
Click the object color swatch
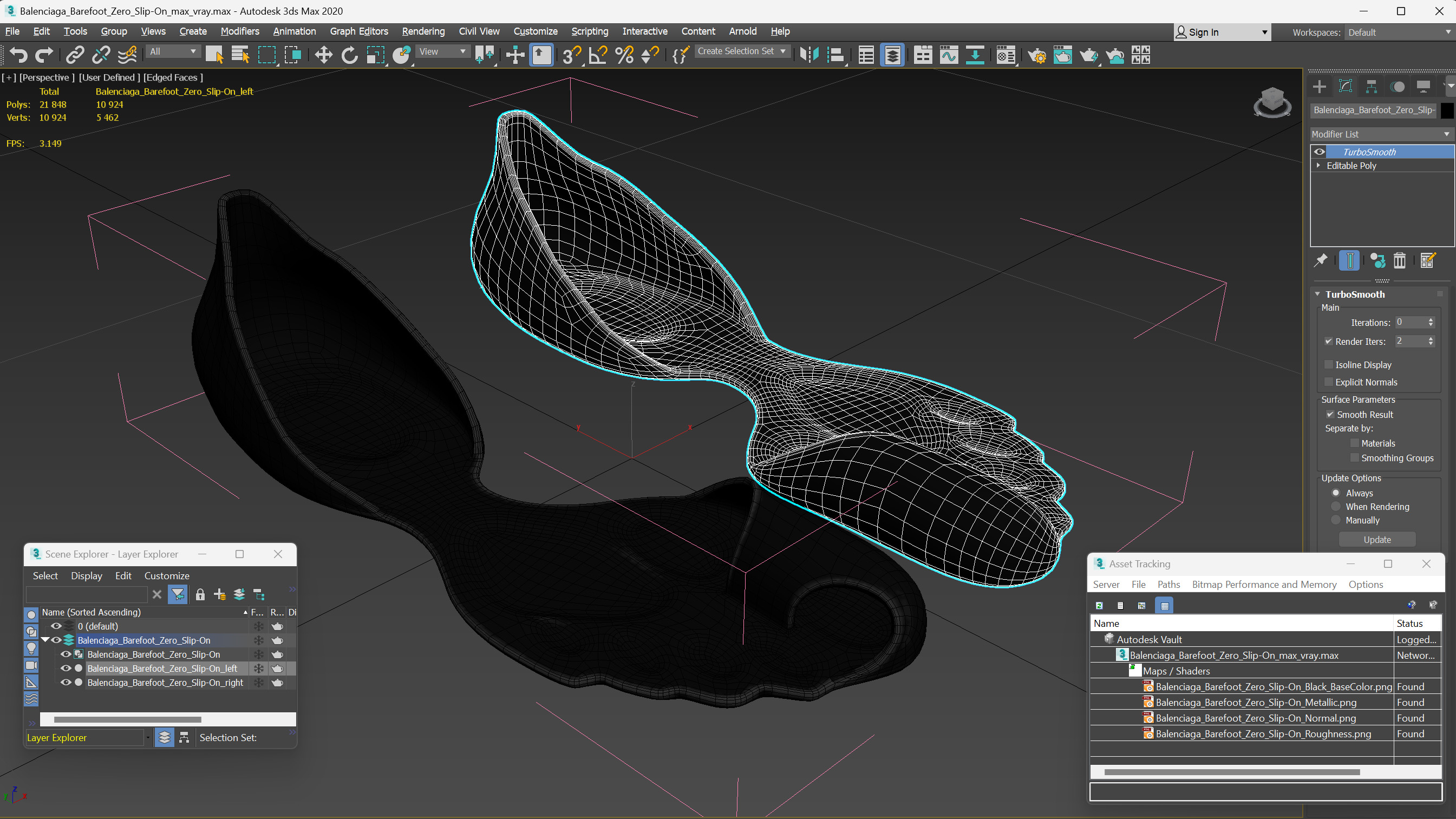(x=1446, y=110)
